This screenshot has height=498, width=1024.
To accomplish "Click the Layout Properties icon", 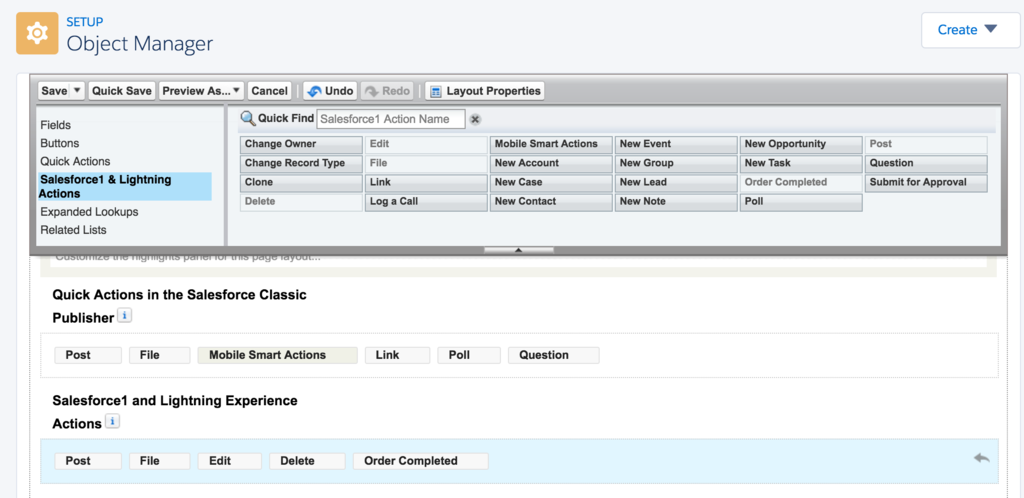I will click(436, 91).
